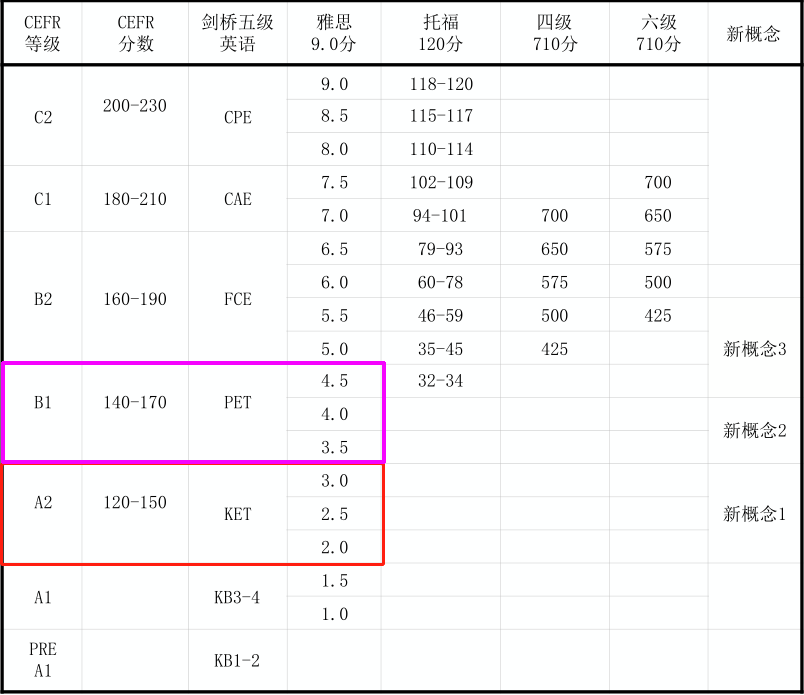The image size is (804, 695).
Task: Select the 四级 710分 header
Action: coord(554,30)
